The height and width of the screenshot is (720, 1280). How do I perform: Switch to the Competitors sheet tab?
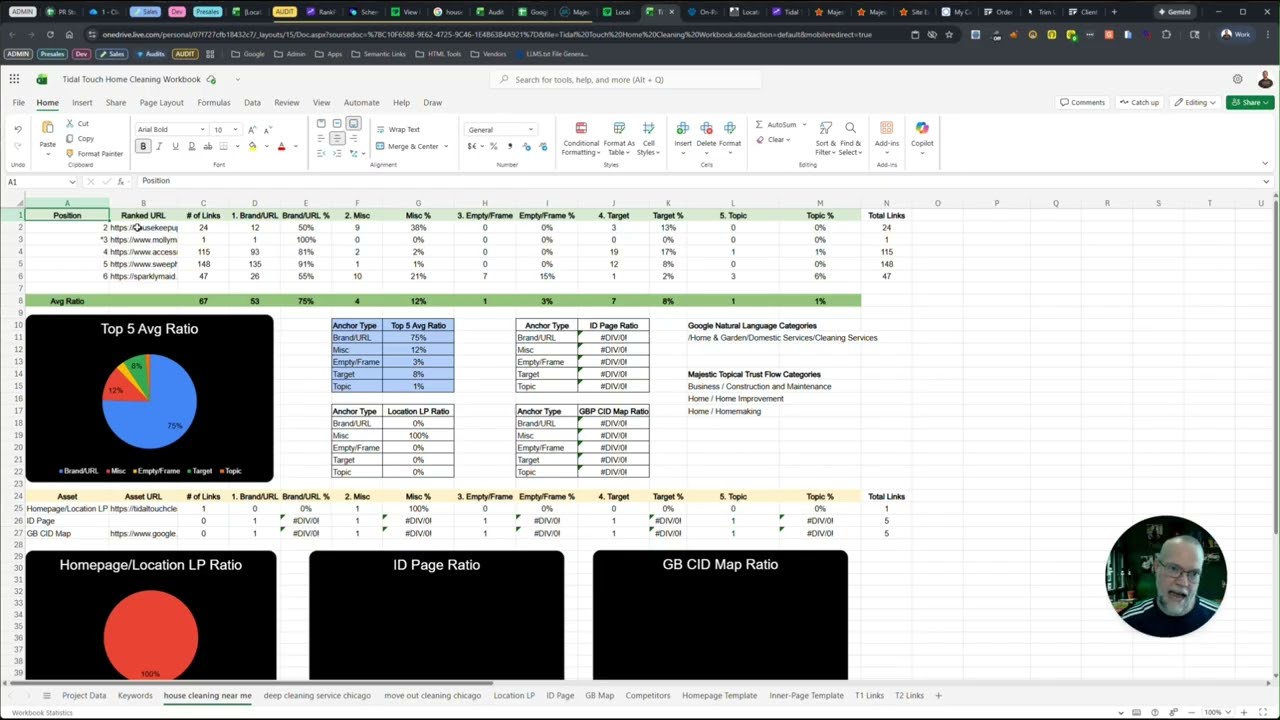point(648,695)
